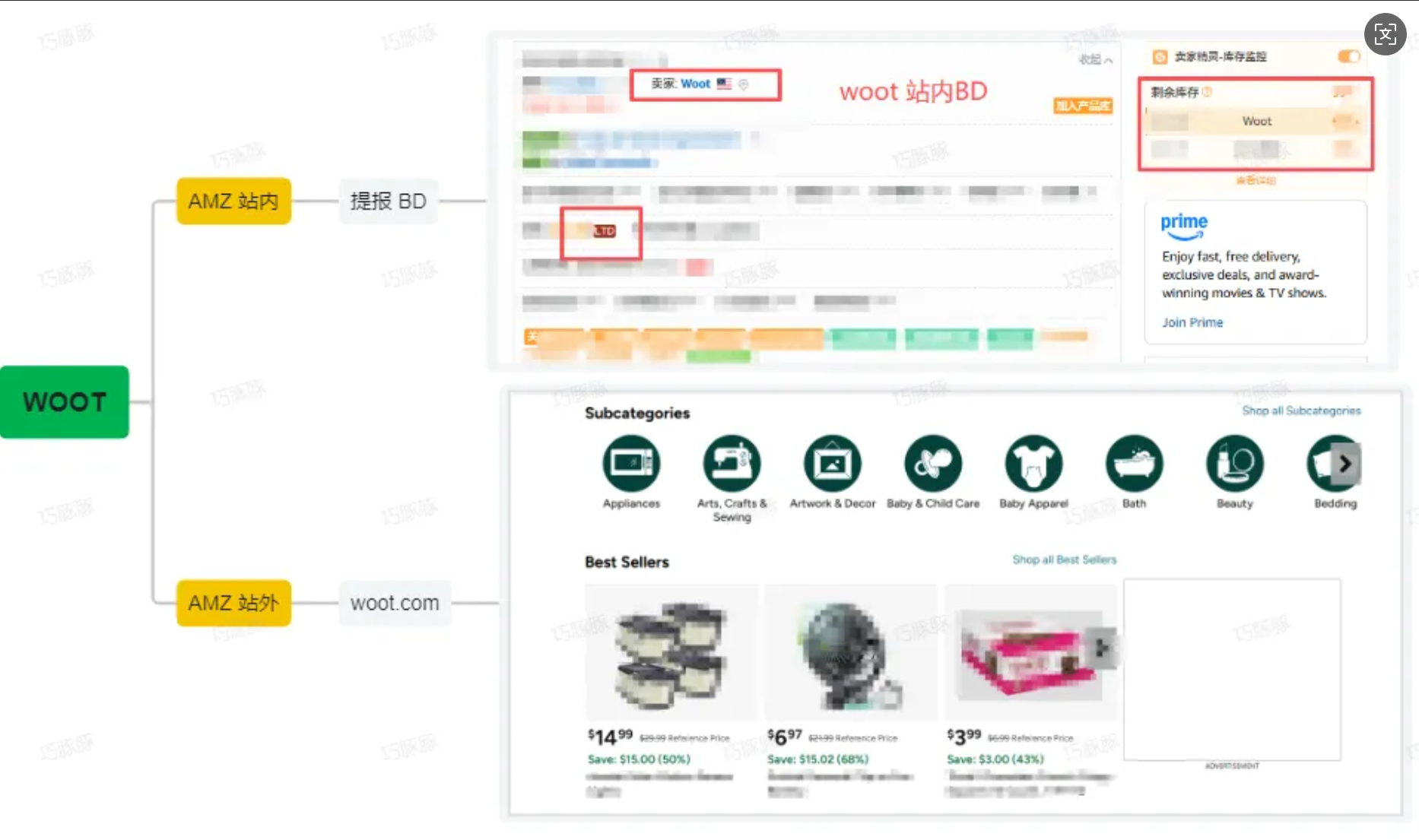This screenshot has height=840, width=1419.
Task: Click the $3.99 price
Action: click(x=964, y=737)
